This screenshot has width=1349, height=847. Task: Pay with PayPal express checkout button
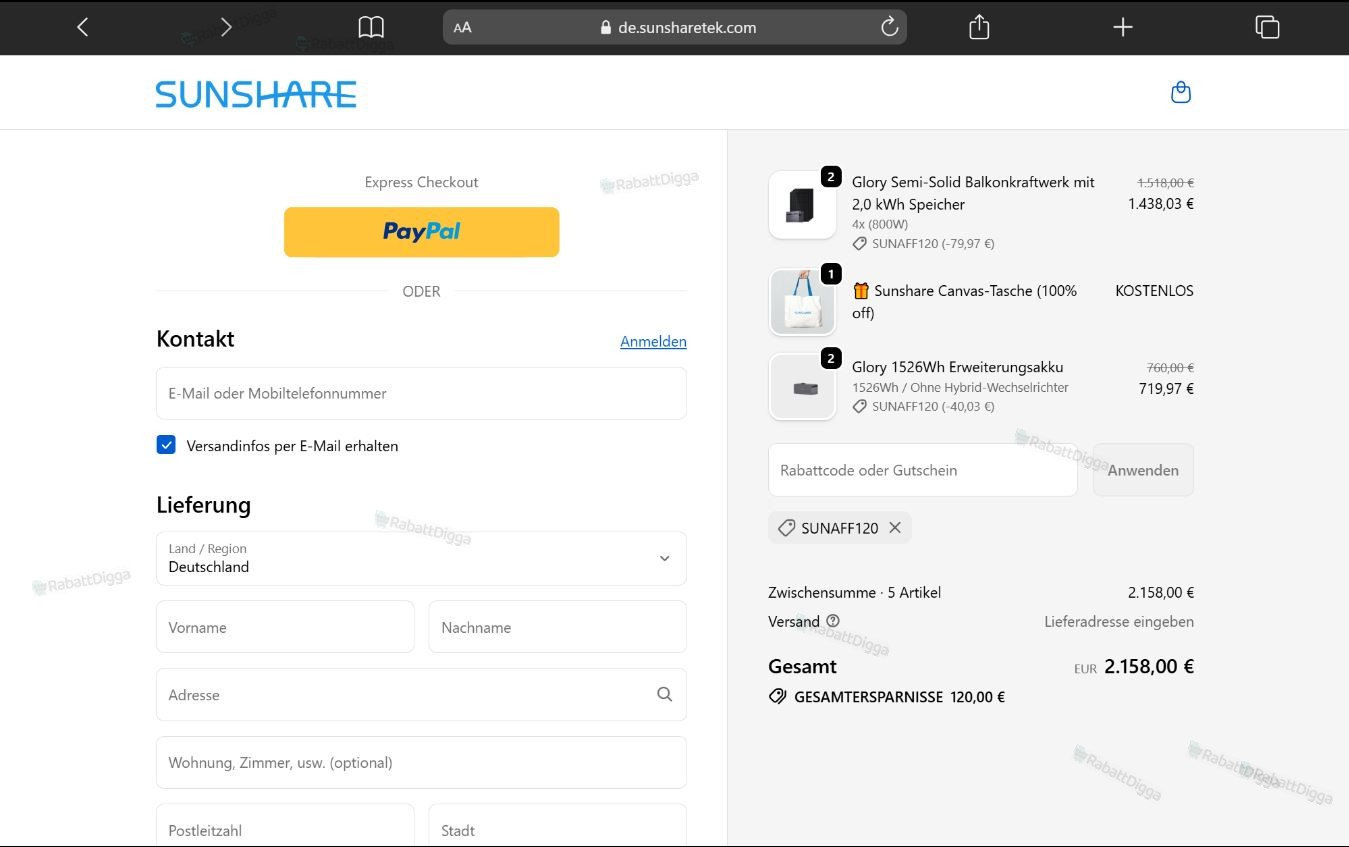tap(421, 232)
